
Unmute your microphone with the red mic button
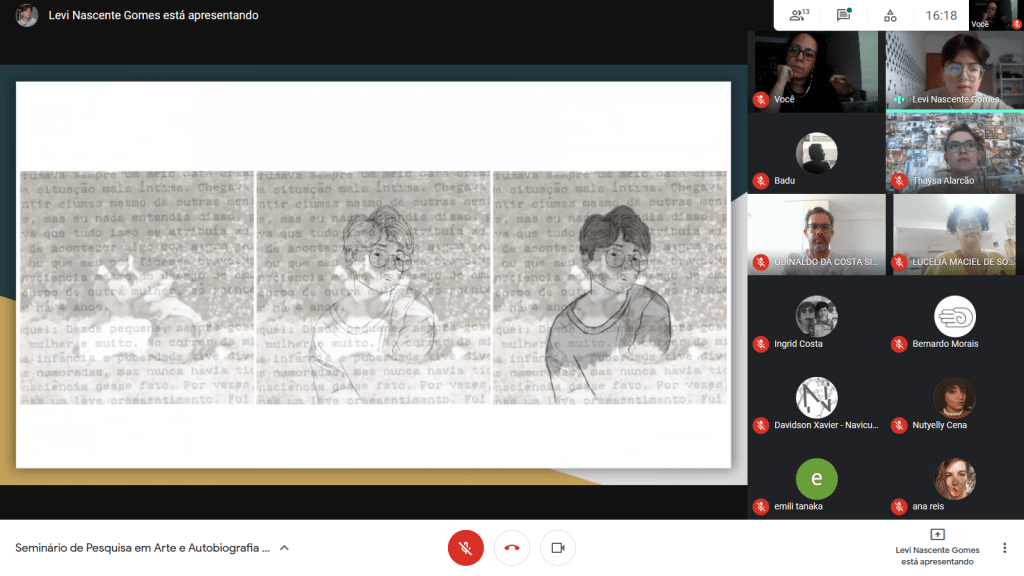[465, 548]
